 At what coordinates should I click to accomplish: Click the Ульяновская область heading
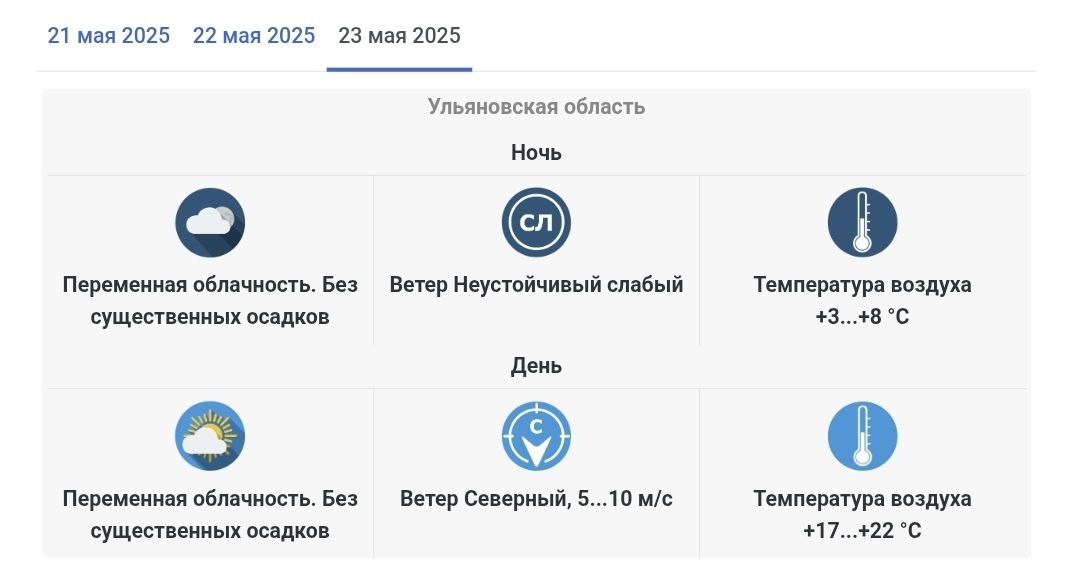click(536, 107)
